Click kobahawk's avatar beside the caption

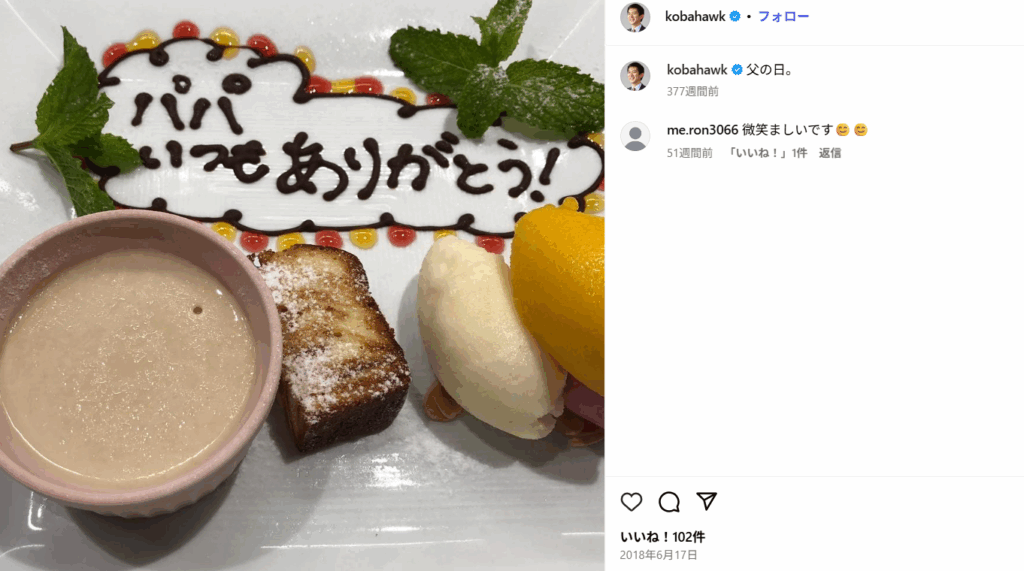pyautogui.click(x=635, y=76)
